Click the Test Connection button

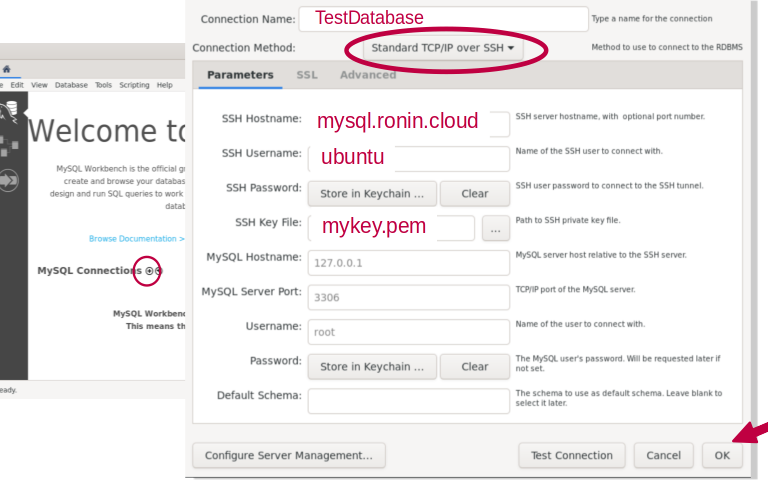pyautogui.click(x=572, y=456)
